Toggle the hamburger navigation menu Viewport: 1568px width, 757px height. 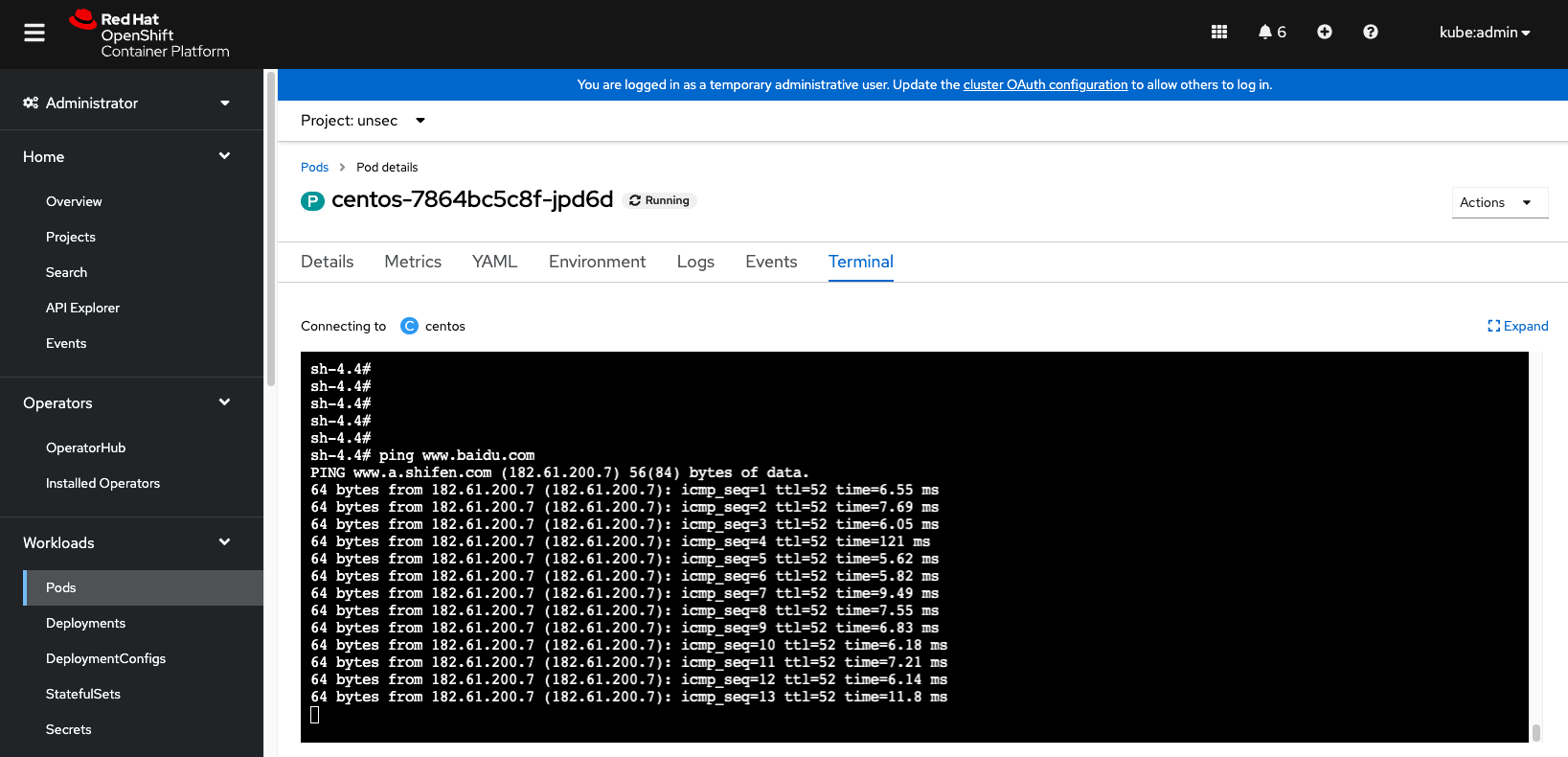[34, 33]
